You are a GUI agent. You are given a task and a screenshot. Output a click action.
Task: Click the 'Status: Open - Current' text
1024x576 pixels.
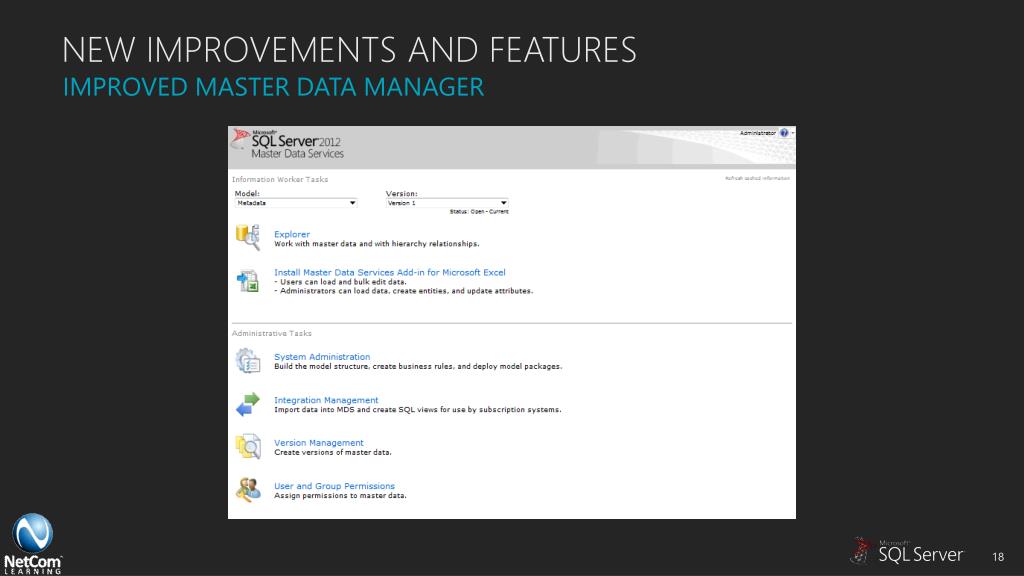click(479, 212)
